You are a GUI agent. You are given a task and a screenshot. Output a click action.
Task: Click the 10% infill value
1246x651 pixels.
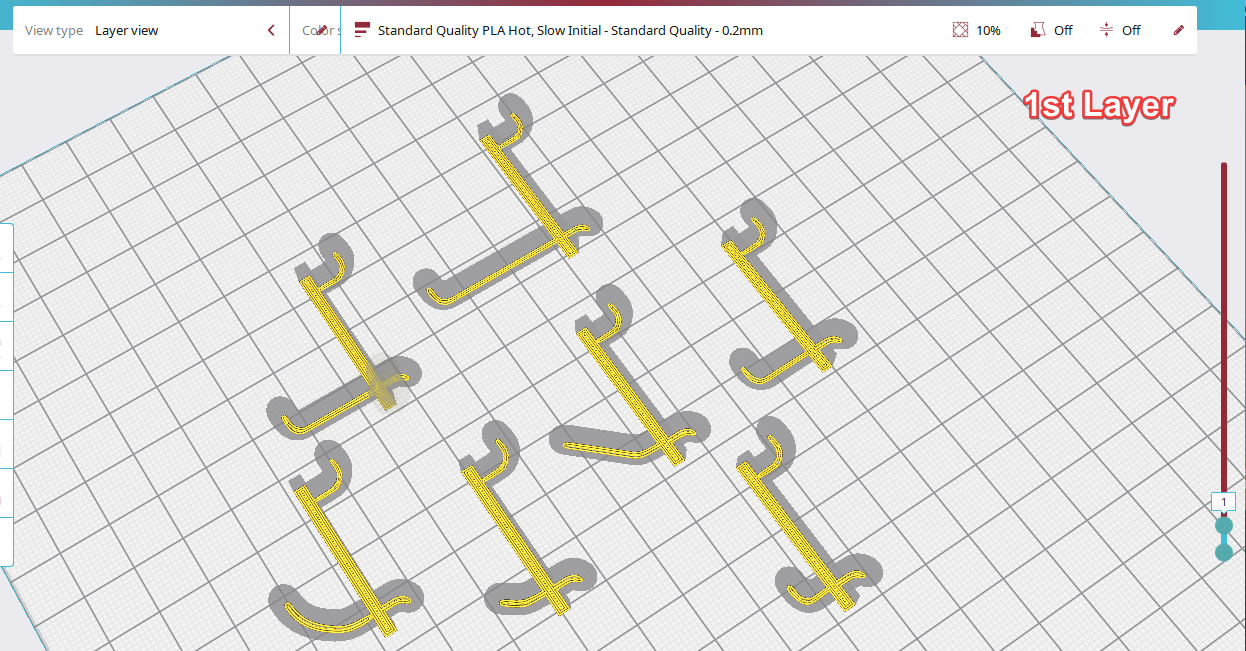(988, 30)
